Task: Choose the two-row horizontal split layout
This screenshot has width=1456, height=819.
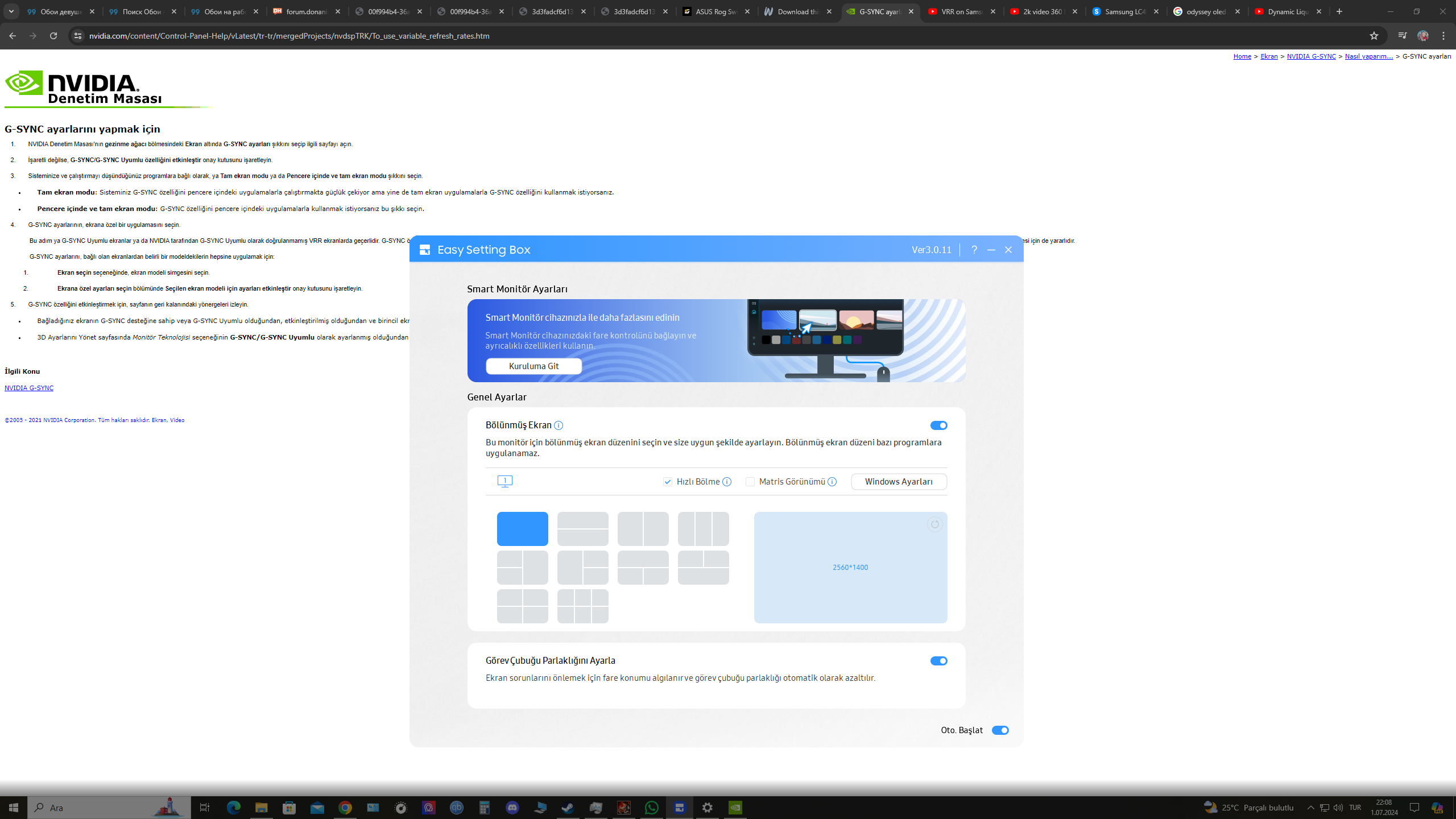Action: [582, 528]
